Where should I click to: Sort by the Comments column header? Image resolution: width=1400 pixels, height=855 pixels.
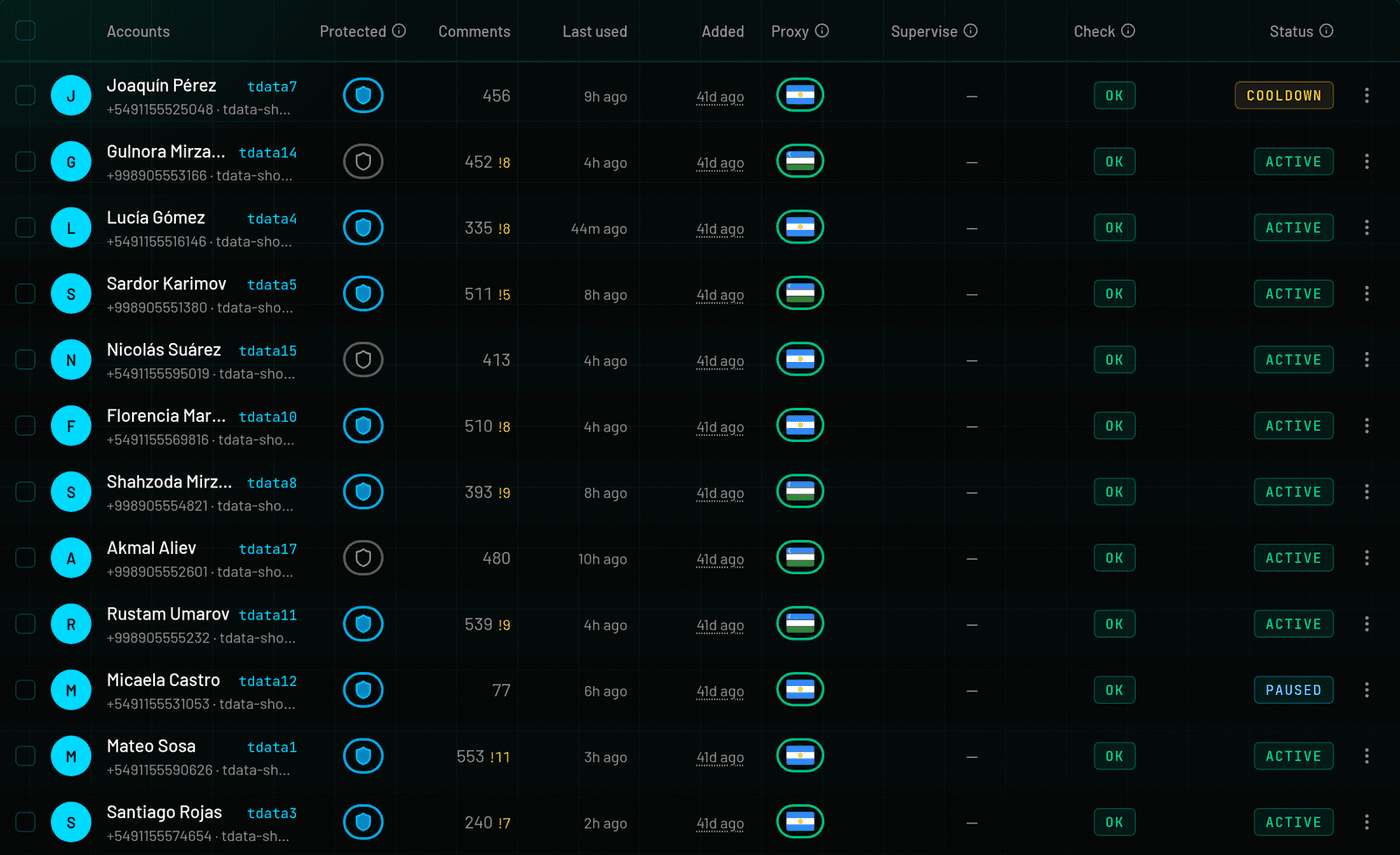[x=474, y=31]
